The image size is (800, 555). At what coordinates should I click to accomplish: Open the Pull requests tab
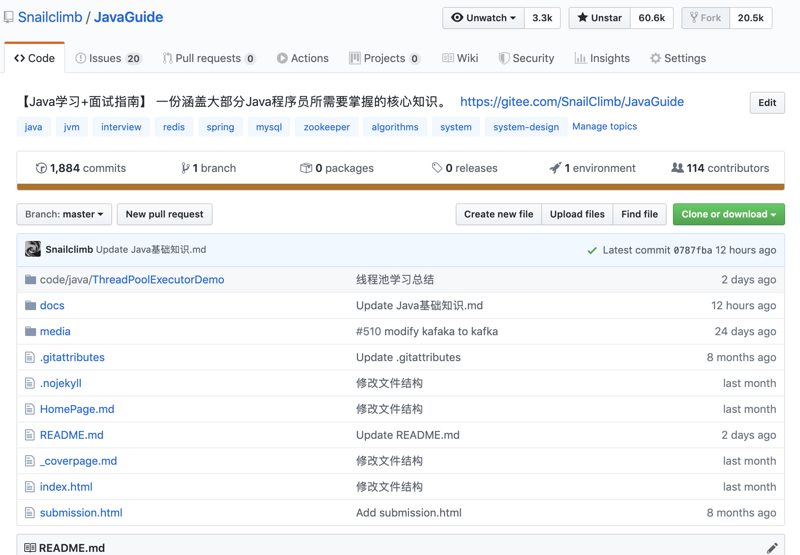pos(209,58)
